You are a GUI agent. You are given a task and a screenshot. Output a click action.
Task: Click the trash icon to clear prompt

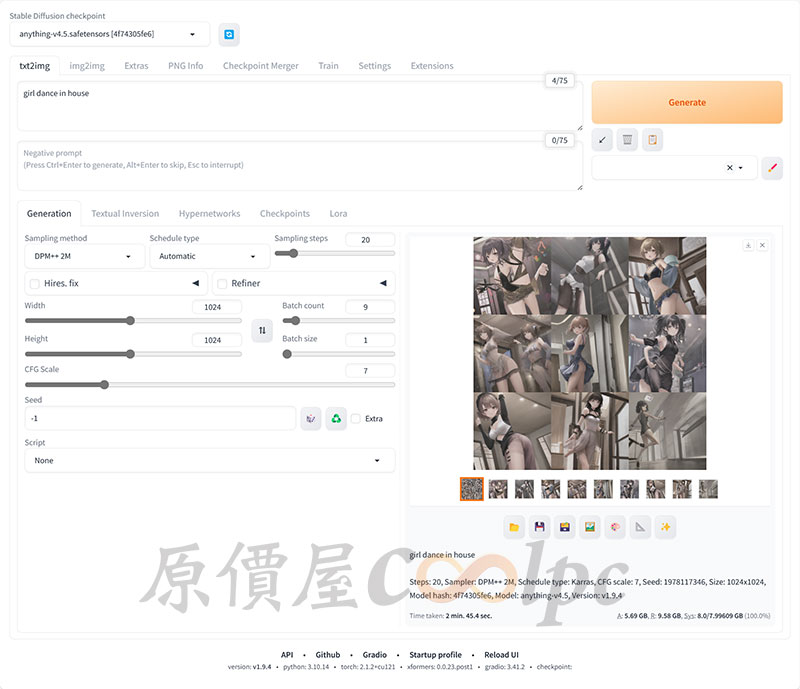[x=627, y=140]
